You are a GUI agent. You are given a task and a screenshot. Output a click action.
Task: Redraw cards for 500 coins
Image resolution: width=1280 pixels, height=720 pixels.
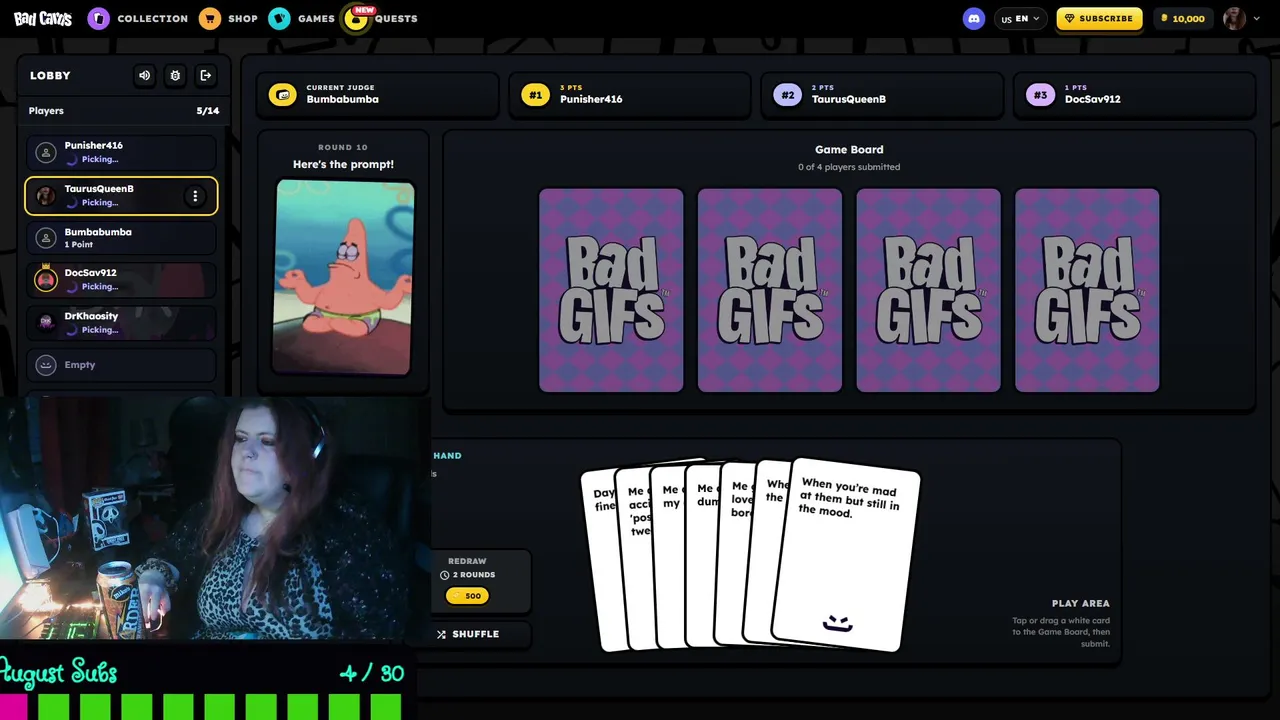click(467, 596)
